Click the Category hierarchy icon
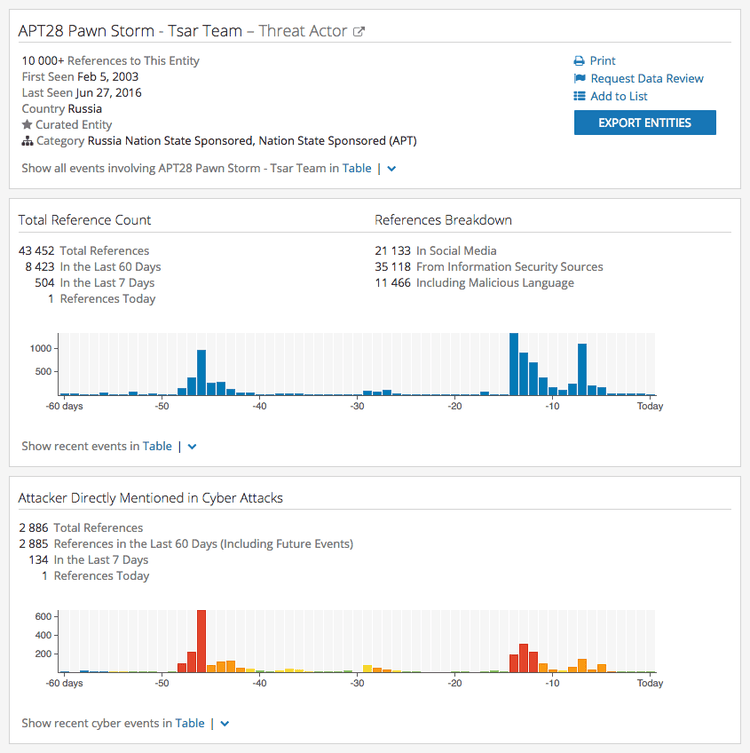This screenshot has width=750, height=753. click(27, 141)
